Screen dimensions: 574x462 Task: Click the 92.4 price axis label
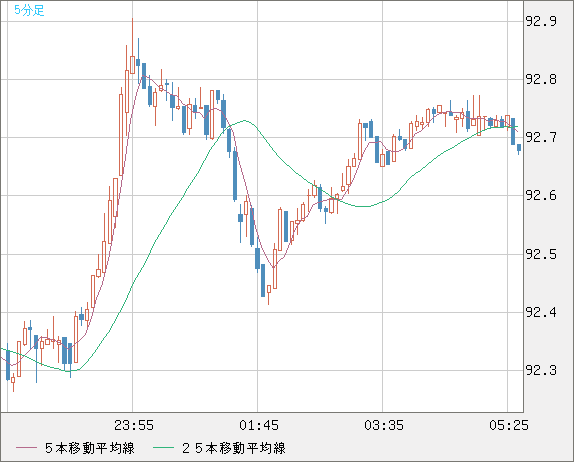pyautogui.click(x=541, y=313)
